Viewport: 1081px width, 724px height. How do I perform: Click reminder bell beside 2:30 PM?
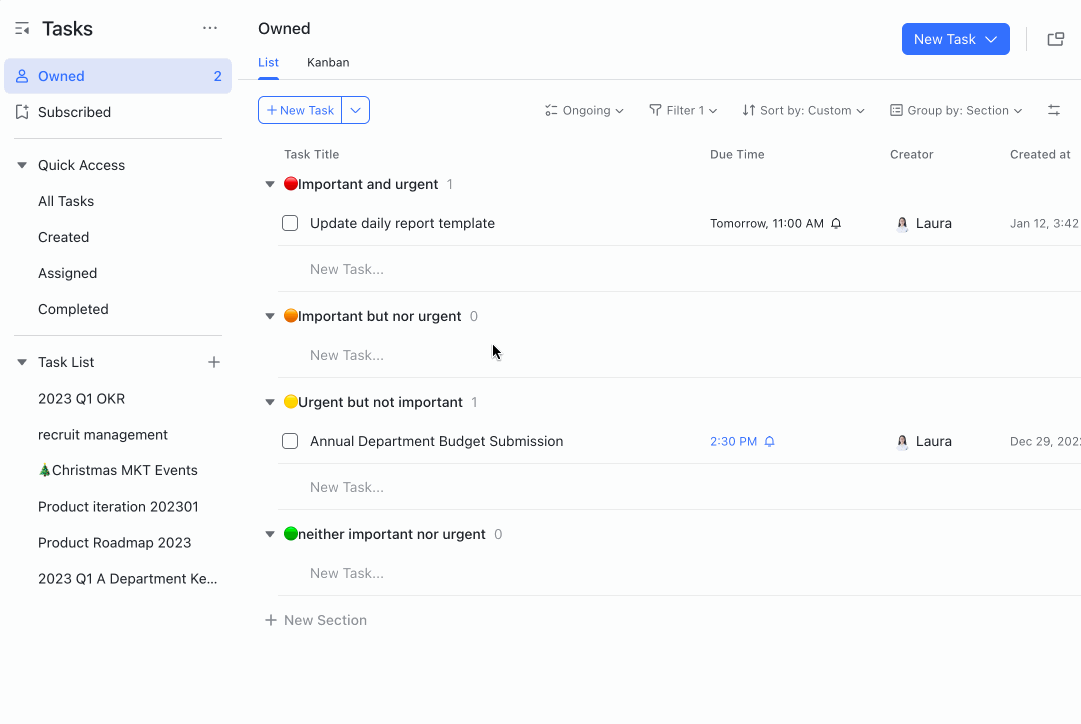pos(769,441)
